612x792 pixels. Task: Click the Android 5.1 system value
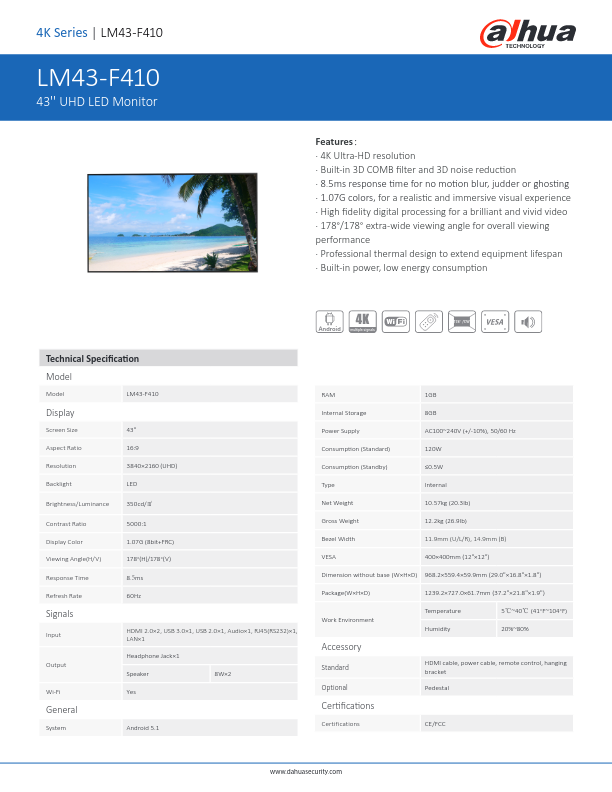tap(142, 728)
